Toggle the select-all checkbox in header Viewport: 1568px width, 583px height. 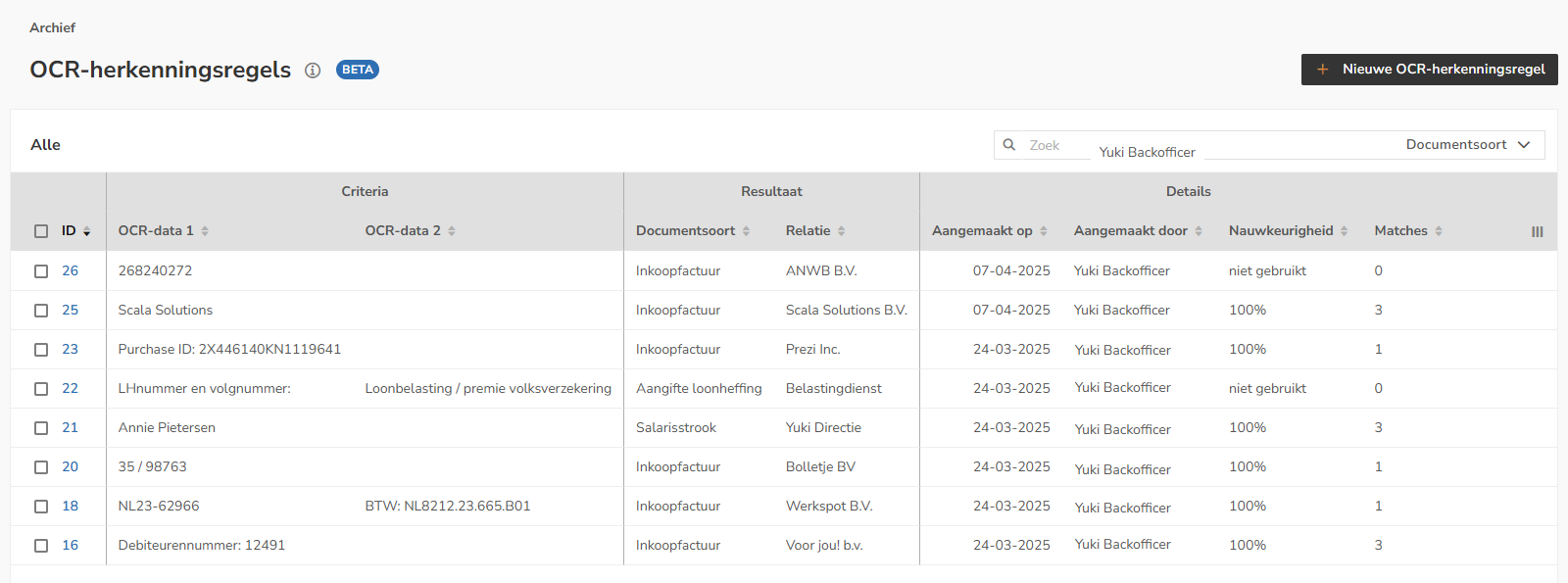(41, 231)
